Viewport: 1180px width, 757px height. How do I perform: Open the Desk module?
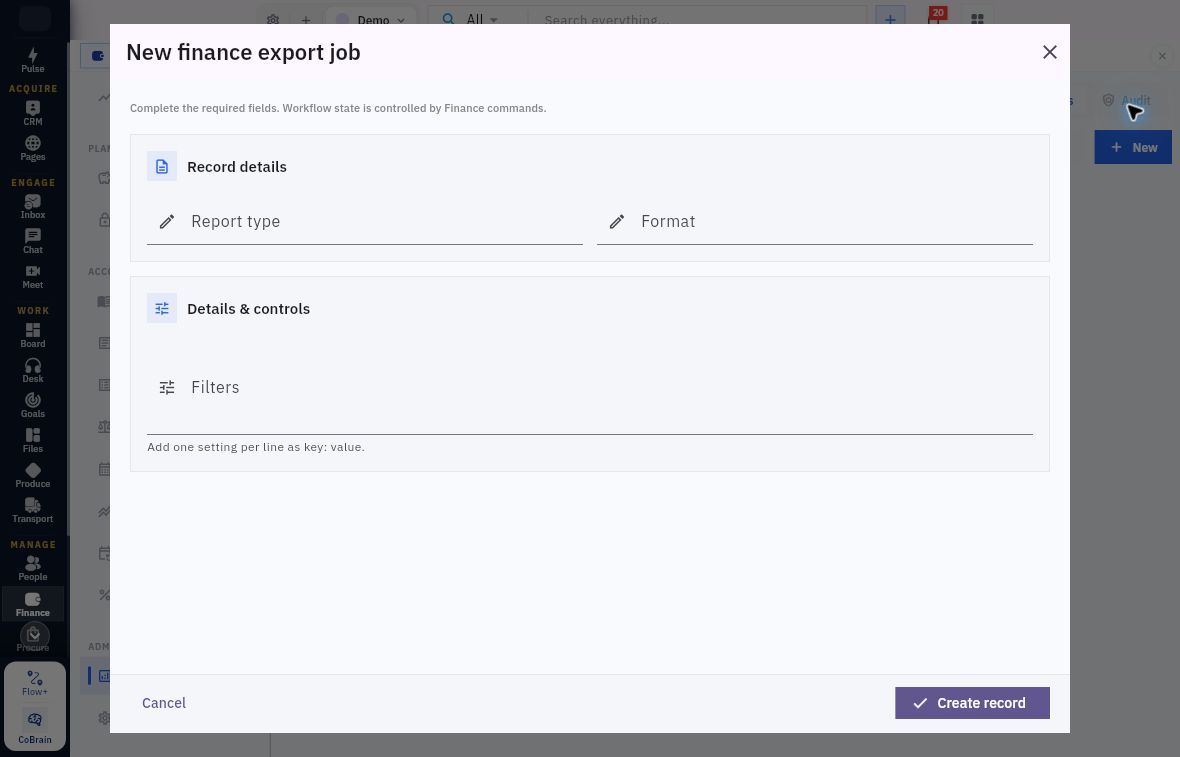32,370
